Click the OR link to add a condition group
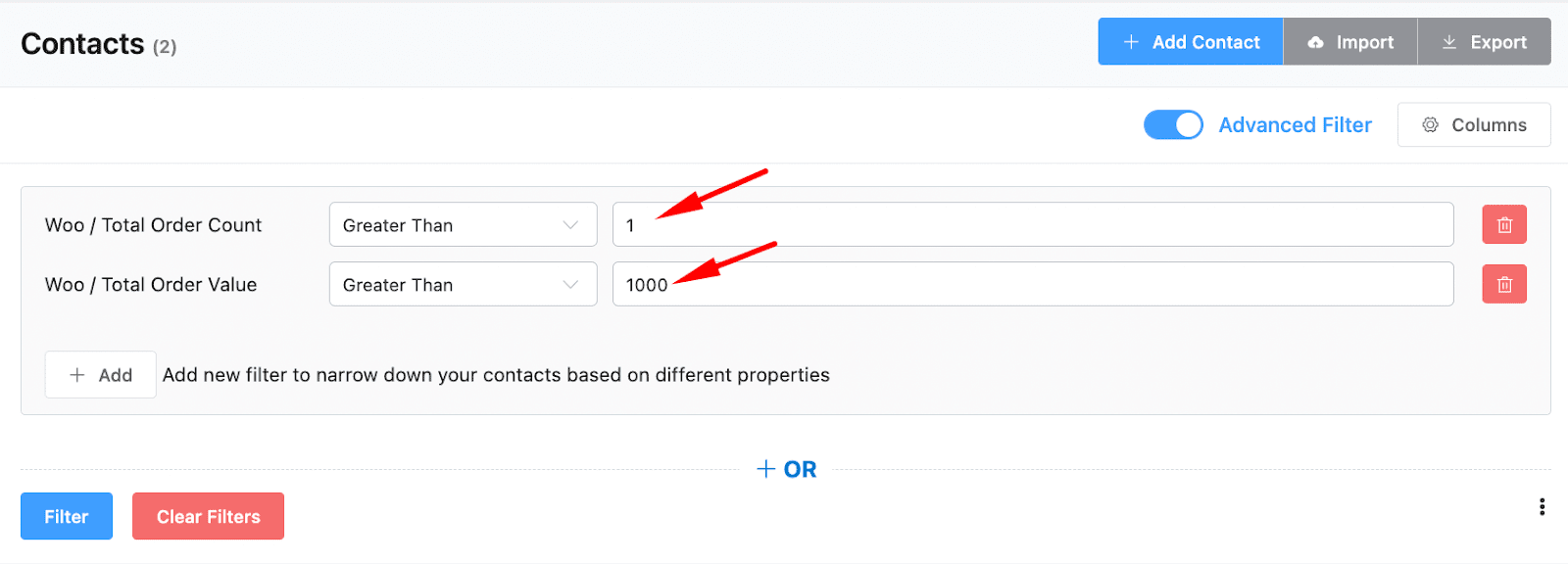 (x=785, y=468)
